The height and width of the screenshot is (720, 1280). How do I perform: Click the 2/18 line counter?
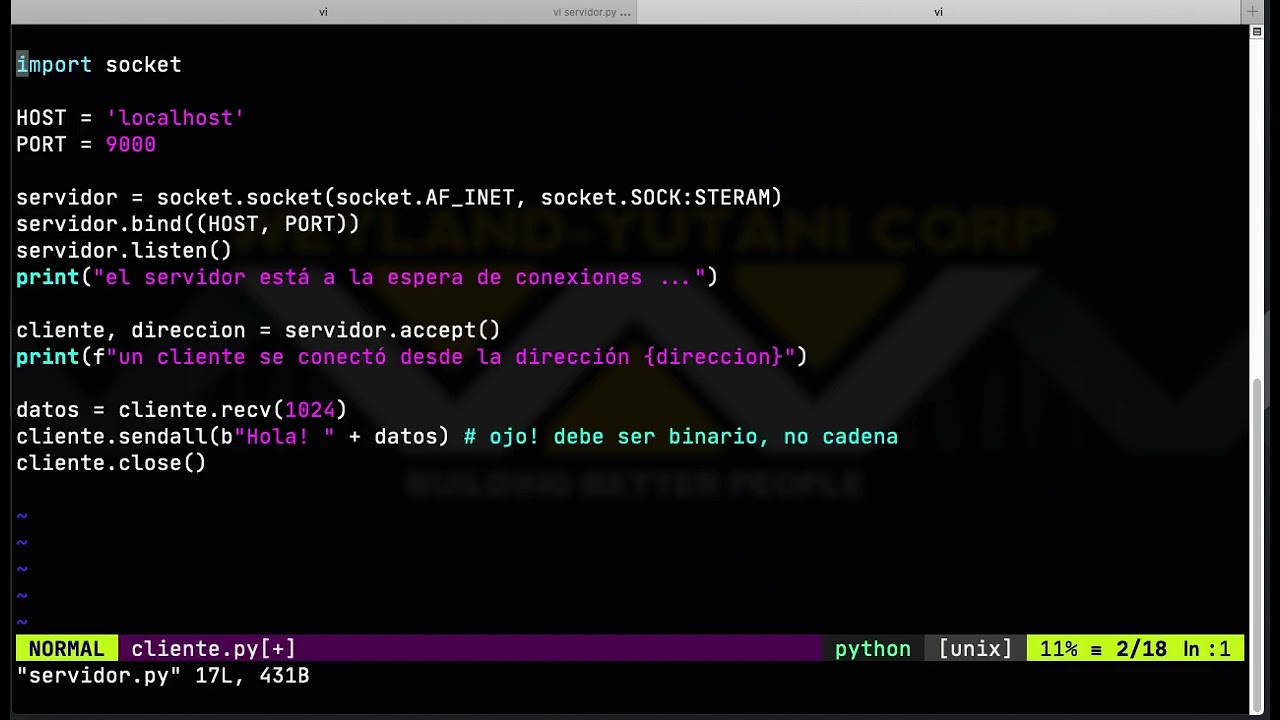tap(1142, 649)
